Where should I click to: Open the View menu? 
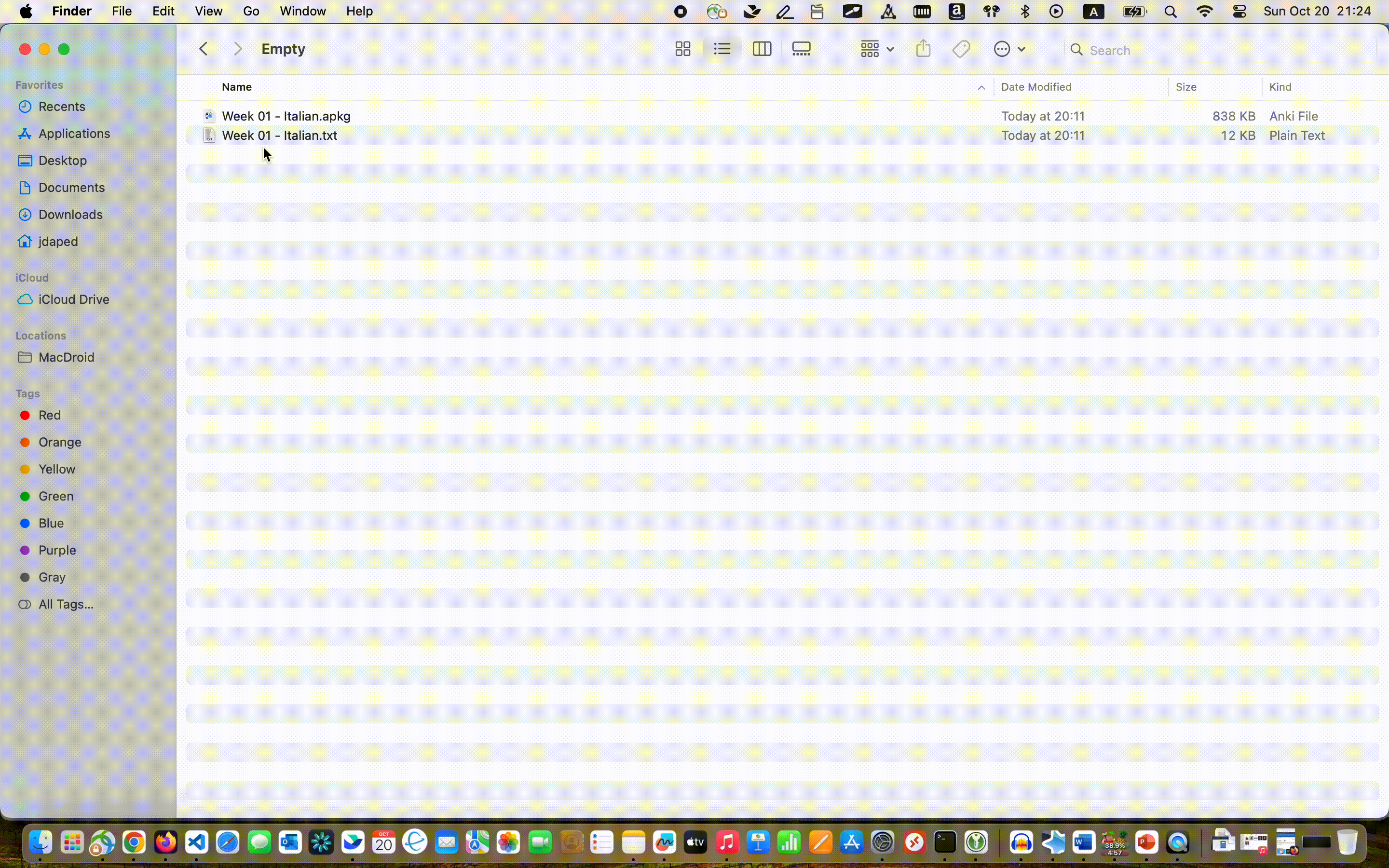(208, 12)
